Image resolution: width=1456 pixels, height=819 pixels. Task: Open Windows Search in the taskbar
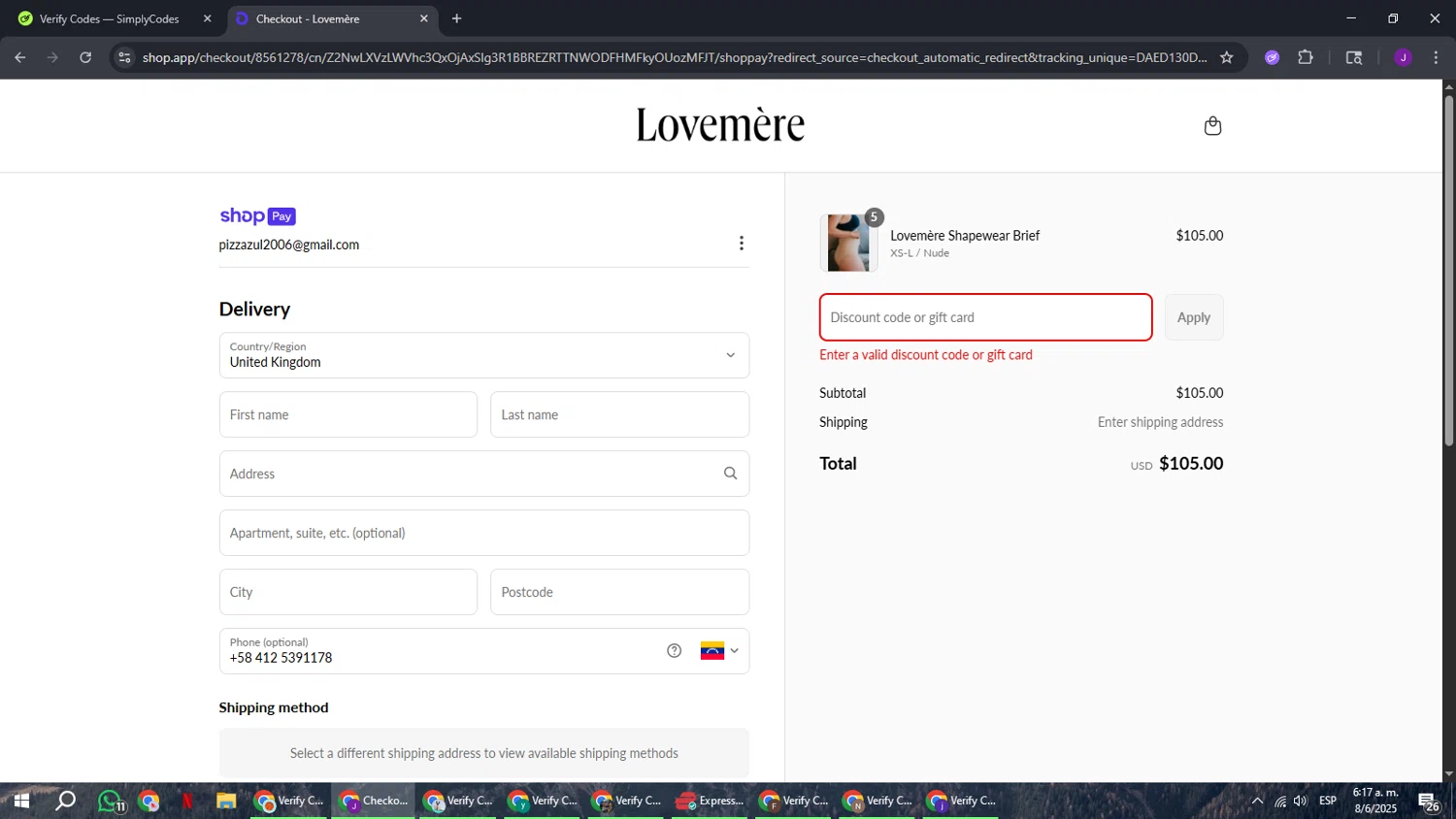pos(65,801)
